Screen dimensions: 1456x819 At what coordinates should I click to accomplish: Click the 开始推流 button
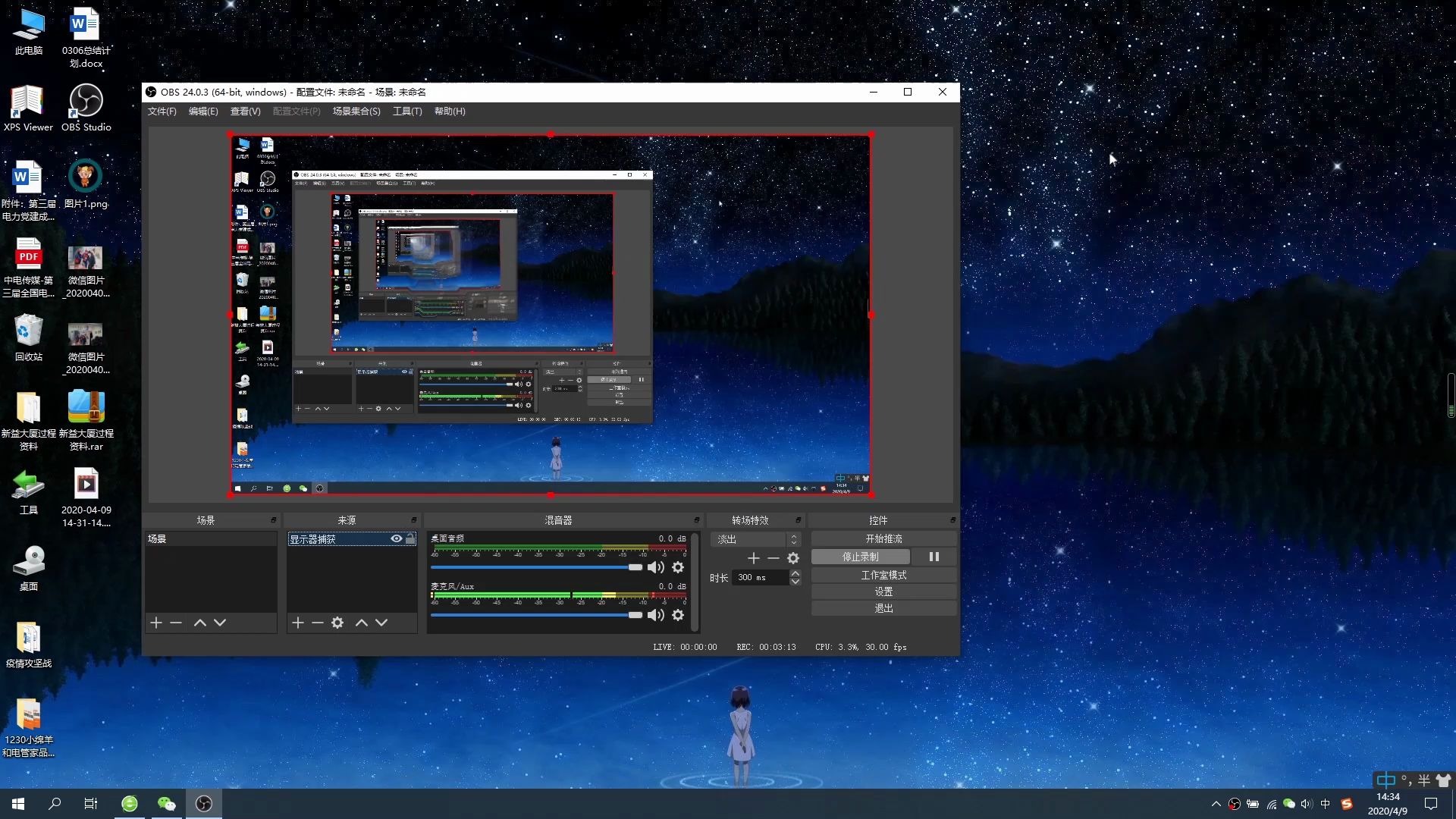(883, 538)
